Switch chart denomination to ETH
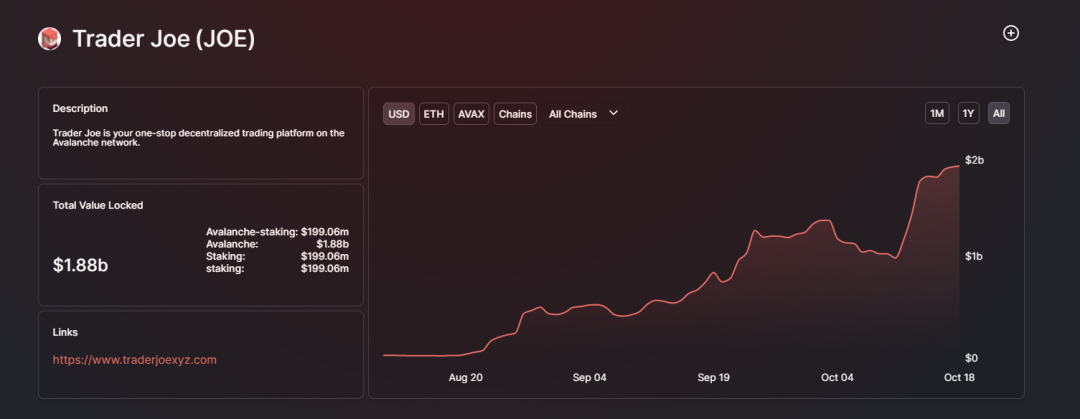This screenshot has height=419, width=1080. (x=434, y=114)
